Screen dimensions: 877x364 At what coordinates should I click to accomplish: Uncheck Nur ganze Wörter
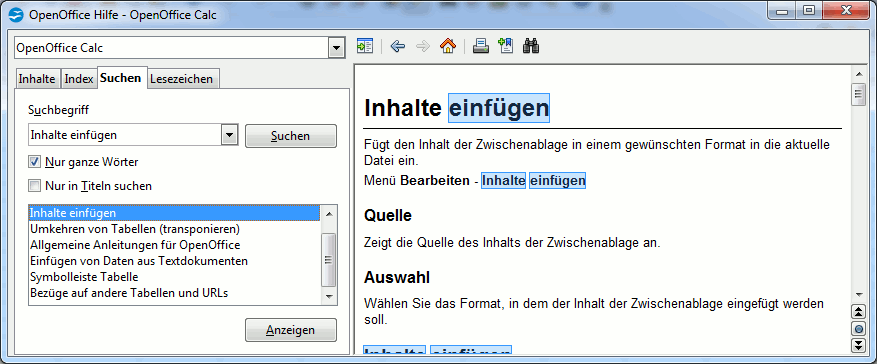coord(35,162)
